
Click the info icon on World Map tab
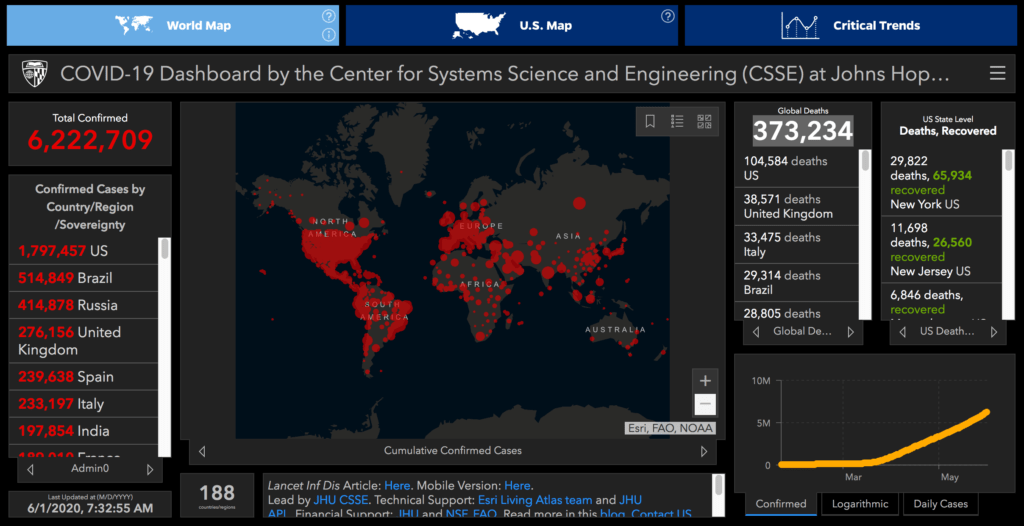click(328, 36)
